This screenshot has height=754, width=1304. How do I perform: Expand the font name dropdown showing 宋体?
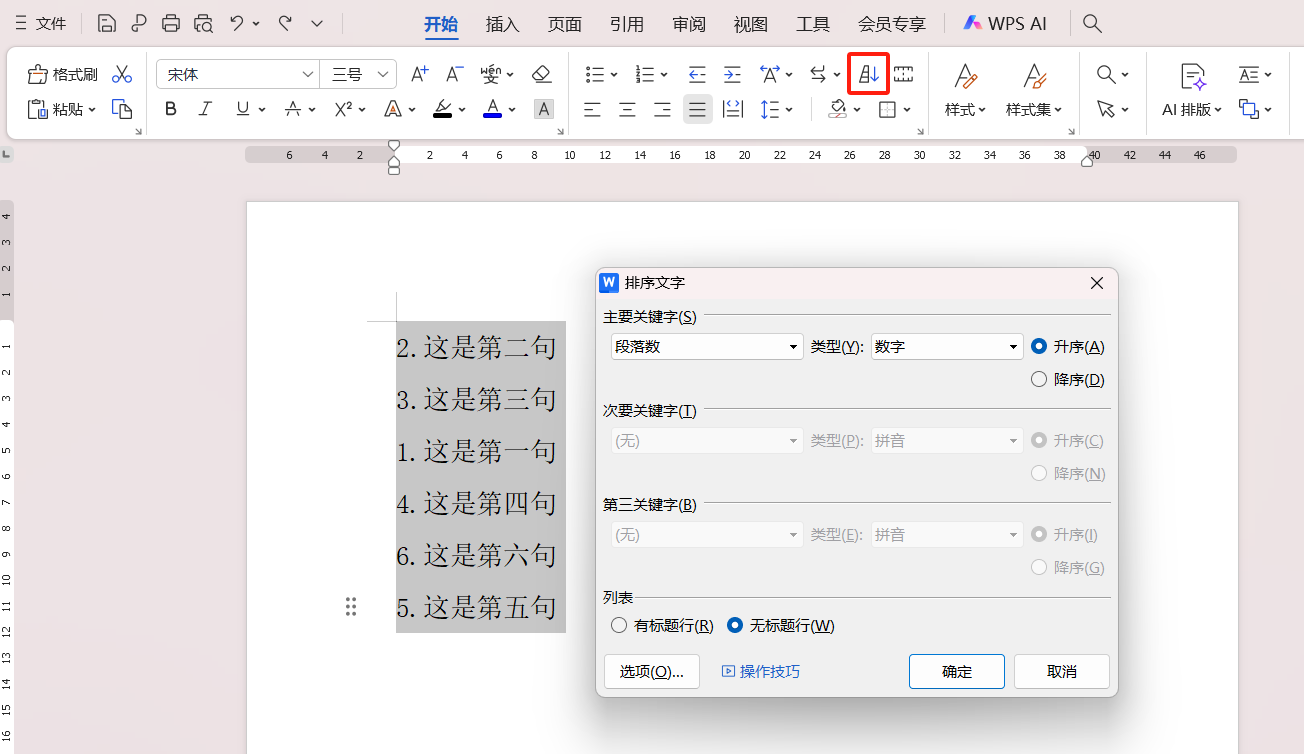coord(308,73)
